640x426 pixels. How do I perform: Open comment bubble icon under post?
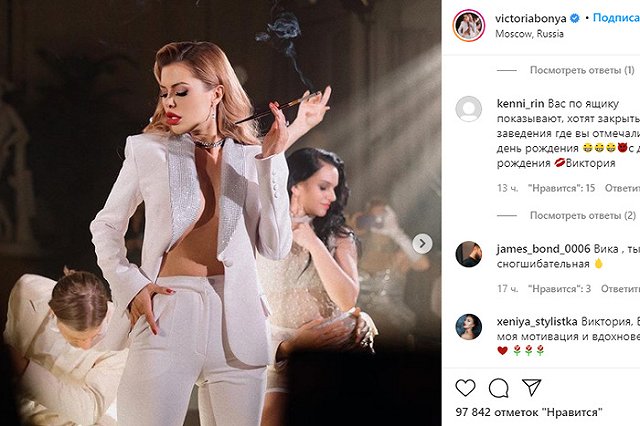498,387
